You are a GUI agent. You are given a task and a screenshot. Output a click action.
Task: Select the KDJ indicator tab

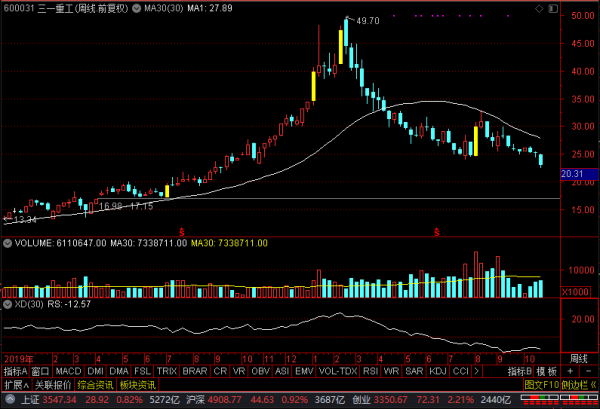[x=436, y=370]
